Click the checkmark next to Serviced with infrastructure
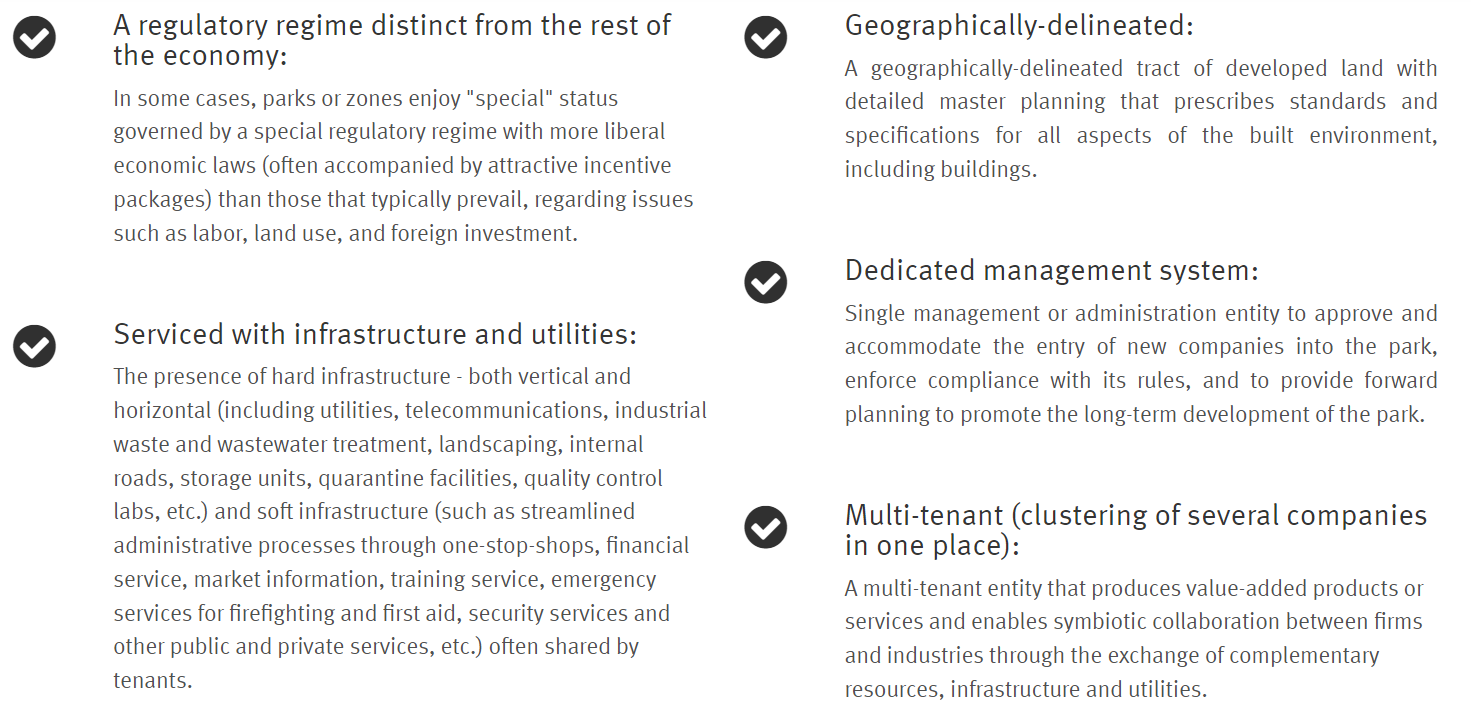The width and height of the screenshot is (1471, 718). click(34, 346)
